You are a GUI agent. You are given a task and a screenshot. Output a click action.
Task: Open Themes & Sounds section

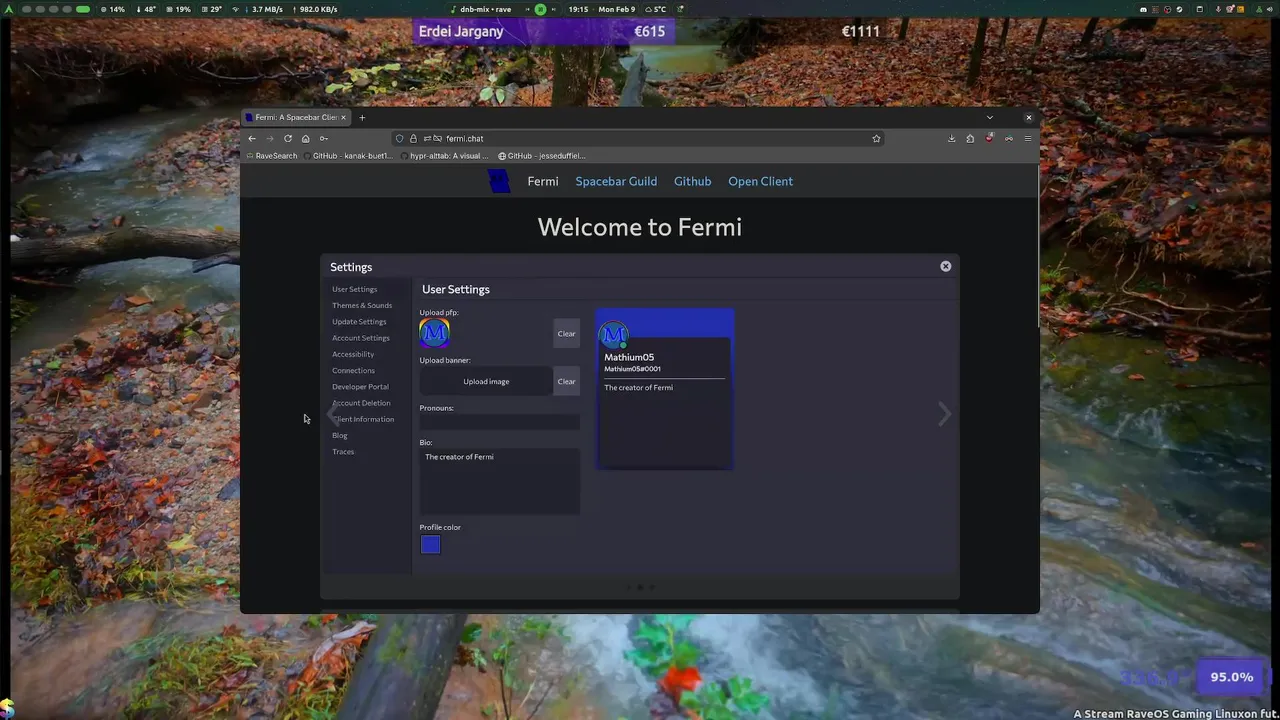362,305
